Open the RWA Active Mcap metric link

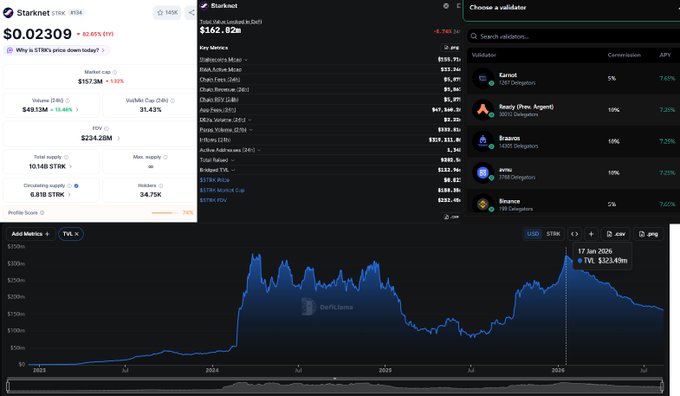coord(220,69)
